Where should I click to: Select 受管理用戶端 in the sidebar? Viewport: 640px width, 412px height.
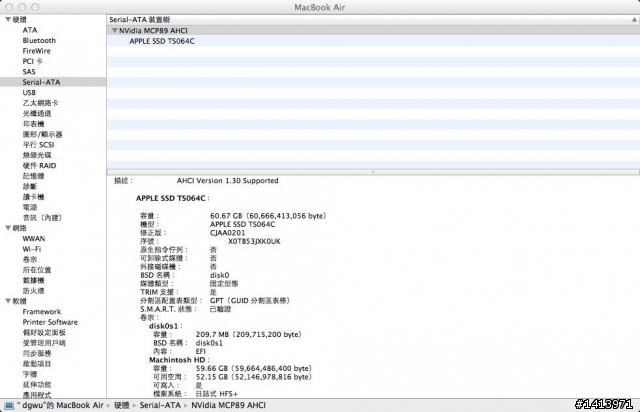coord(44,343)
